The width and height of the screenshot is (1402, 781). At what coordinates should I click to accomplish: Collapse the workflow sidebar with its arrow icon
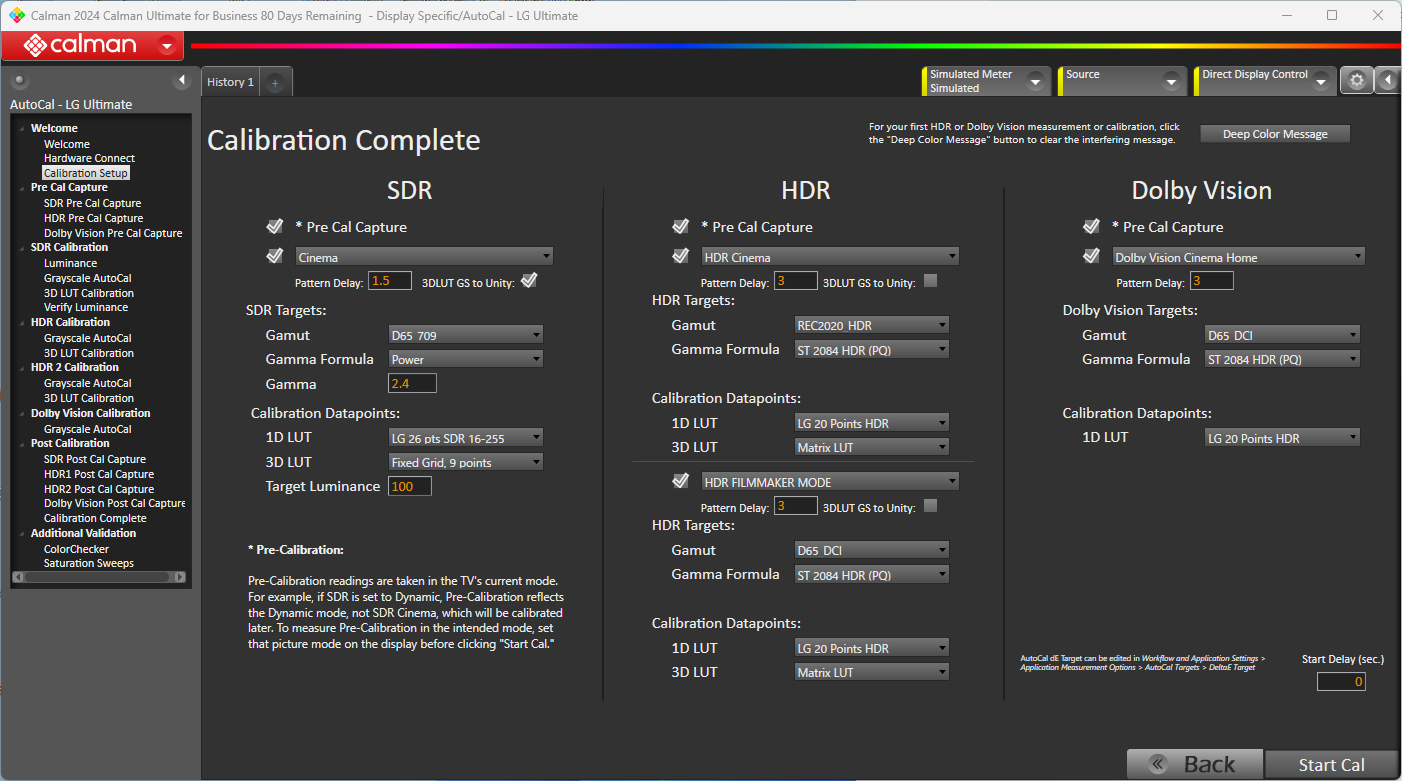(x=183, y=79)
